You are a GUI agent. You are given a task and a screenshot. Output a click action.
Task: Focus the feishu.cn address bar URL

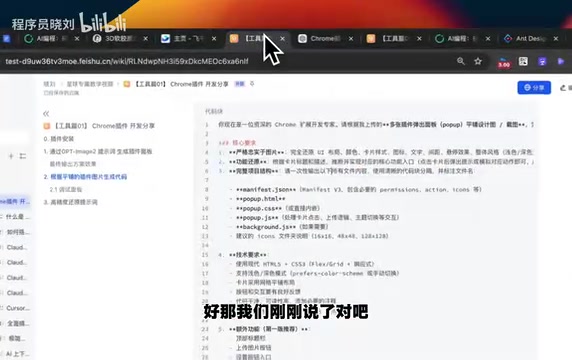[x=127, y=61]
